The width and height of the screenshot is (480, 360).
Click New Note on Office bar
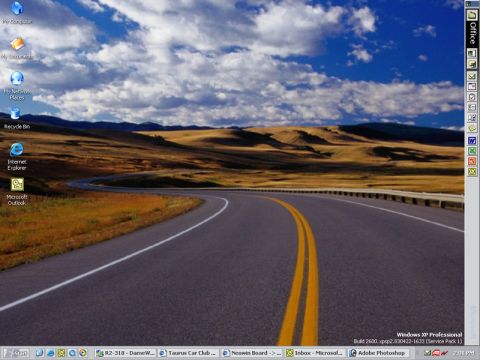[x=472, y=128]
